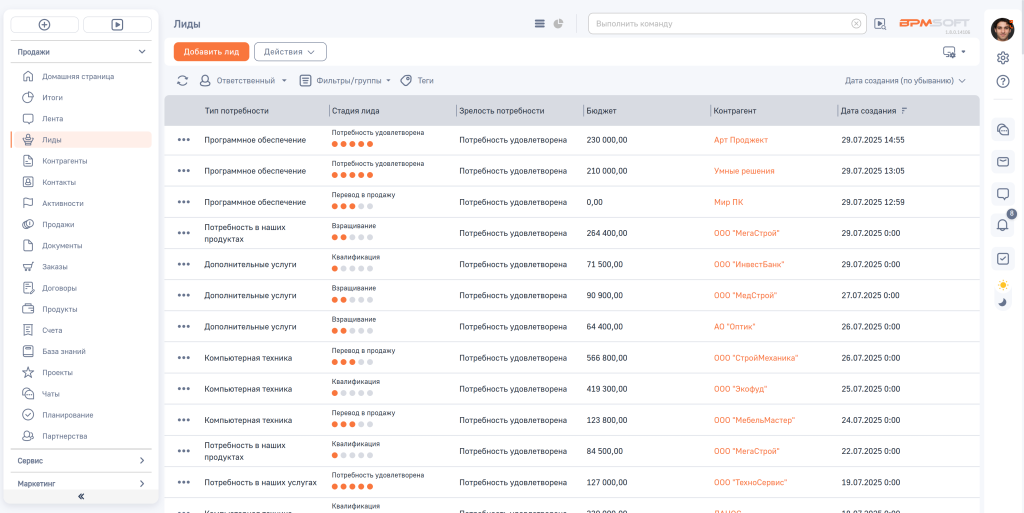Open the notifications bell icon
The height and width of the screenshot is (513, 1024).
pyautogui.click(x=1002, y=225)
